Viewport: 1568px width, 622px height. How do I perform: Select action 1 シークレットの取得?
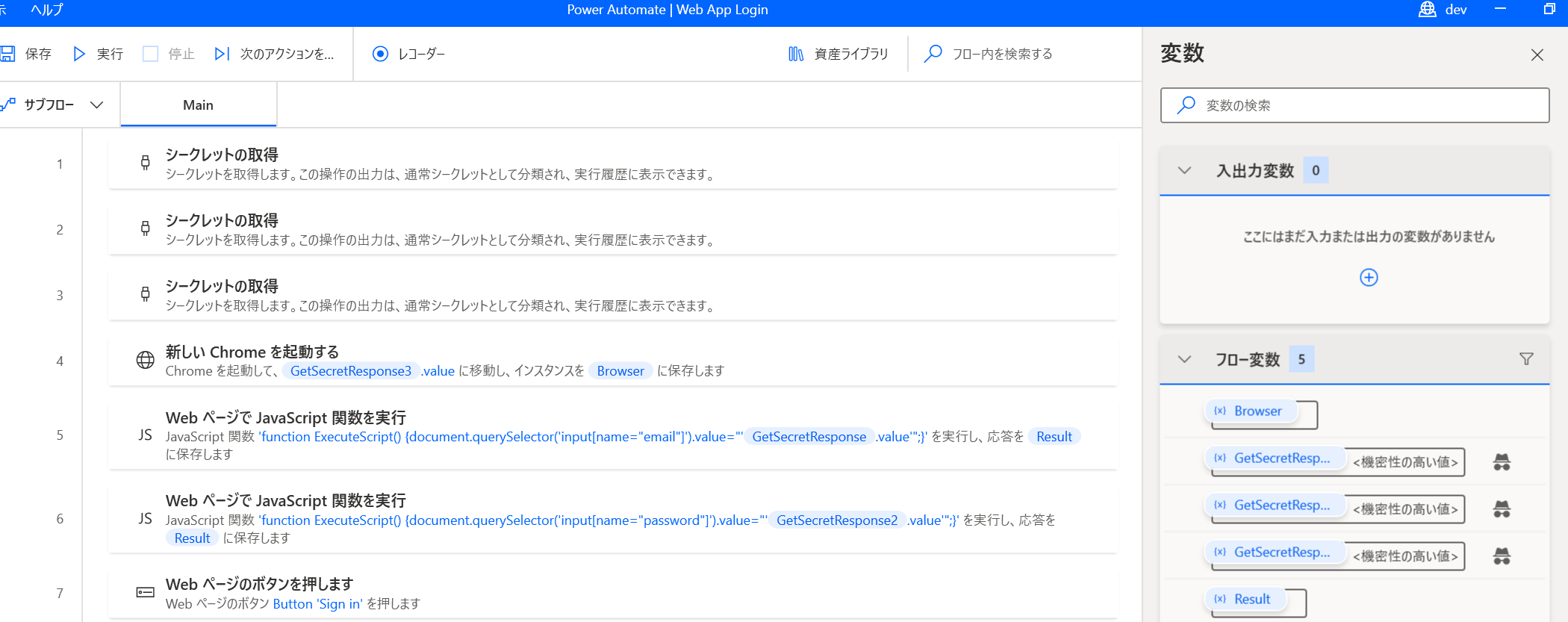[612, 164]
